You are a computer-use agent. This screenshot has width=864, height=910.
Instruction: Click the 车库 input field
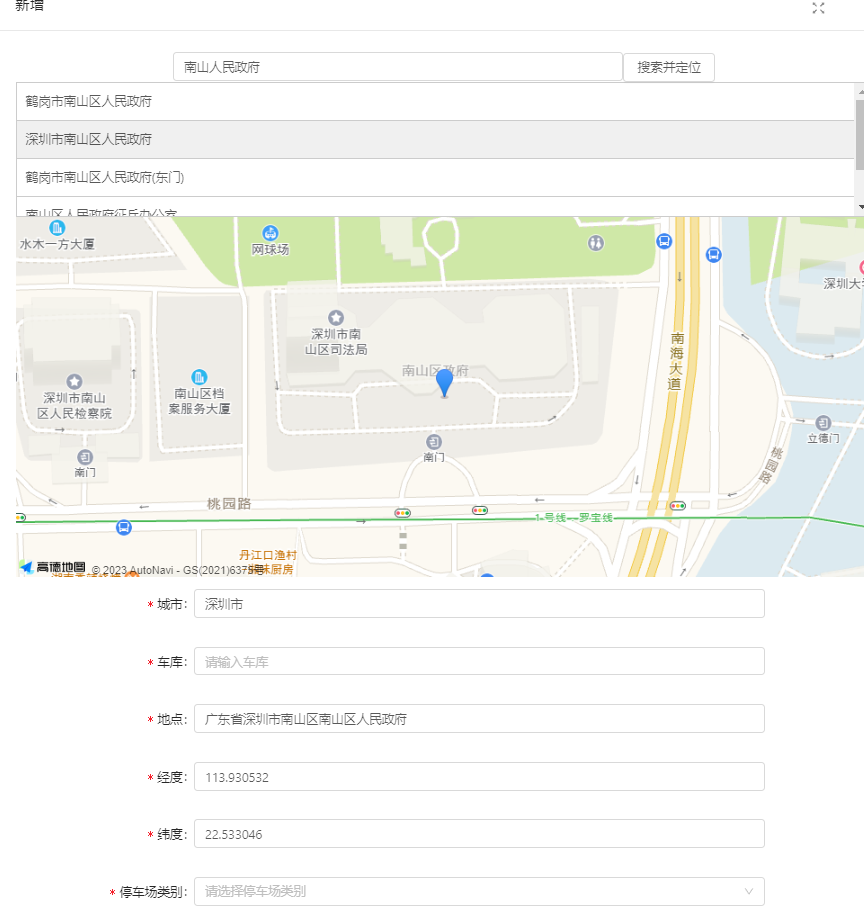coord(479,662)
